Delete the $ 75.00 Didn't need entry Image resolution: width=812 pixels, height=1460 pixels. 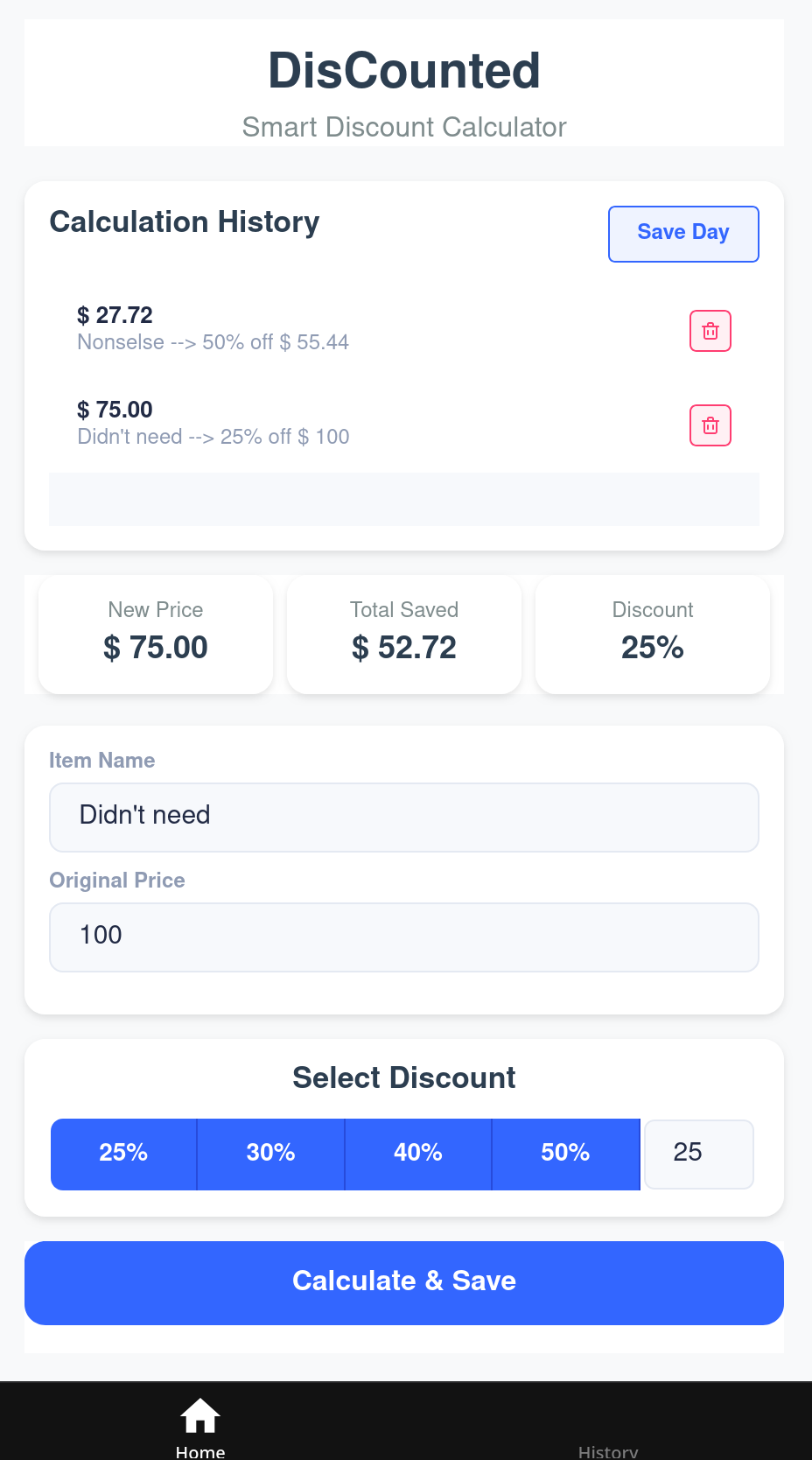point(710,425)
